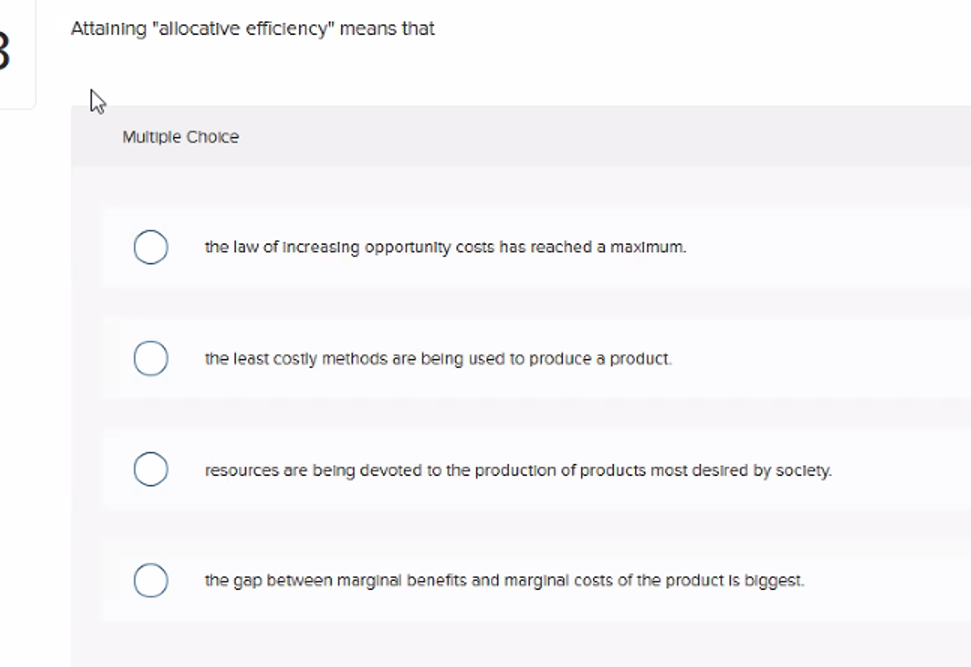Select the last radio button about marginal benefits
The image size is (971, 667).
coord(151,579)
